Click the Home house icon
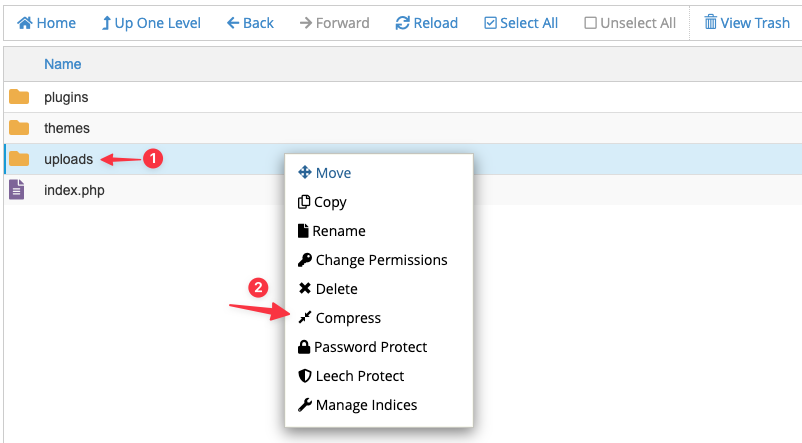802x443 pixels. coord(25,23)
